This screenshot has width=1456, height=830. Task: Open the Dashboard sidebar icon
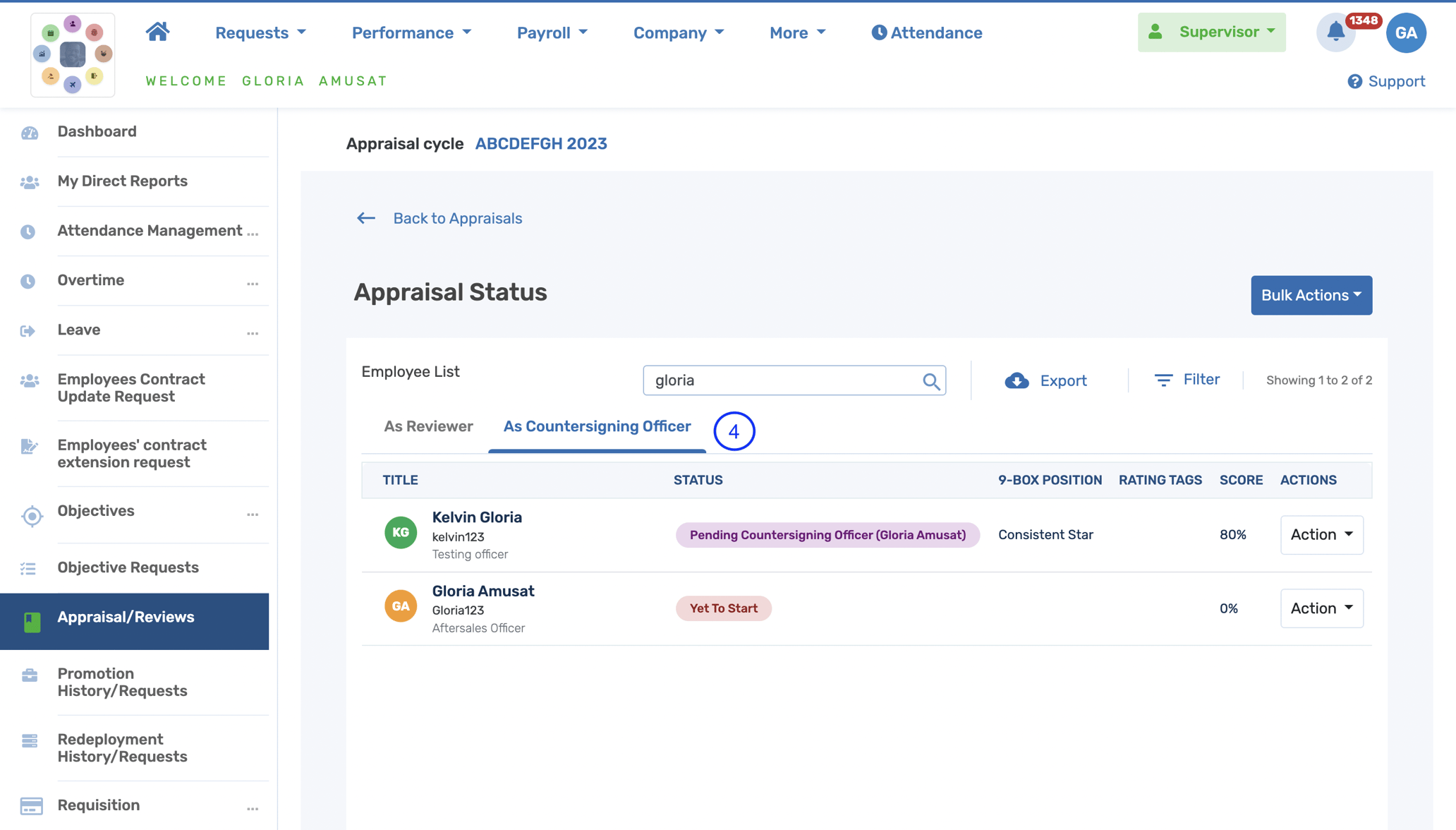click(29, 133)
